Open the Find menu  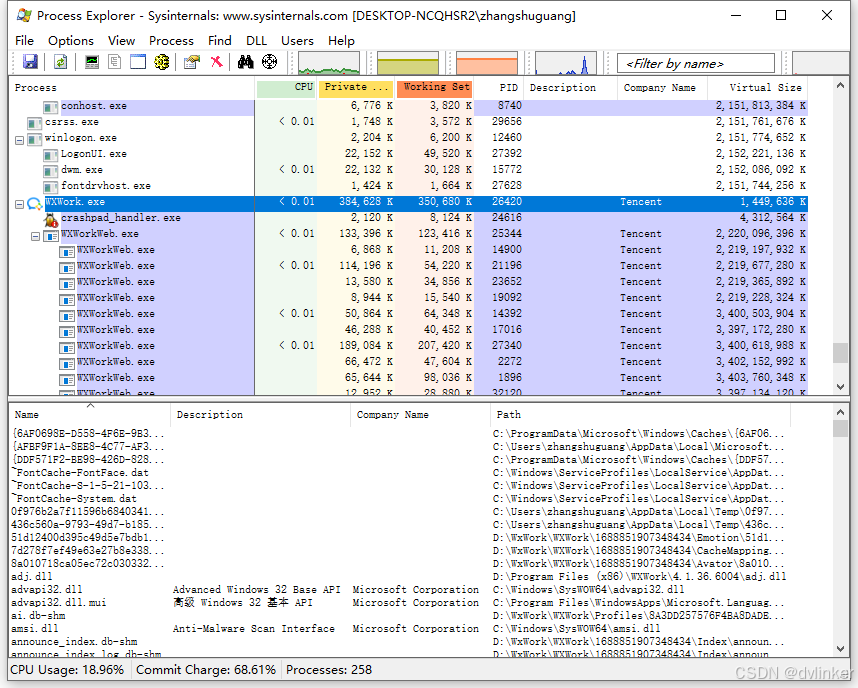pos(219,41)
